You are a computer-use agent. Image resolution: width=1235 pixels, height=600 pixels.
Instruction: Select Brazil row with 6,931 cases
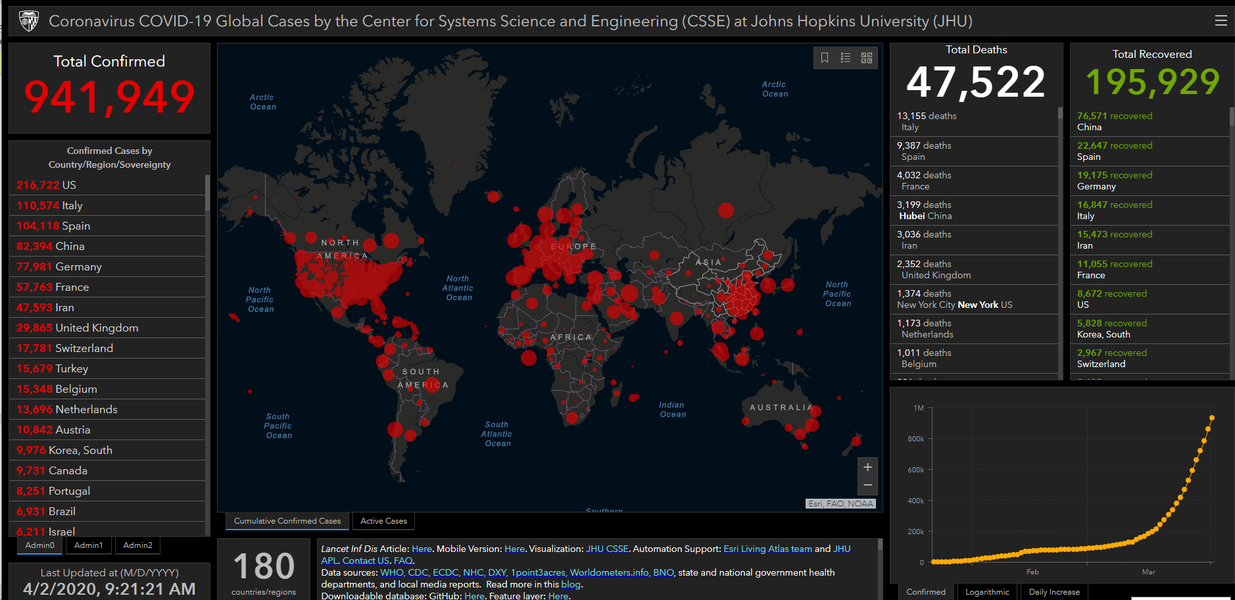[106, 511]
